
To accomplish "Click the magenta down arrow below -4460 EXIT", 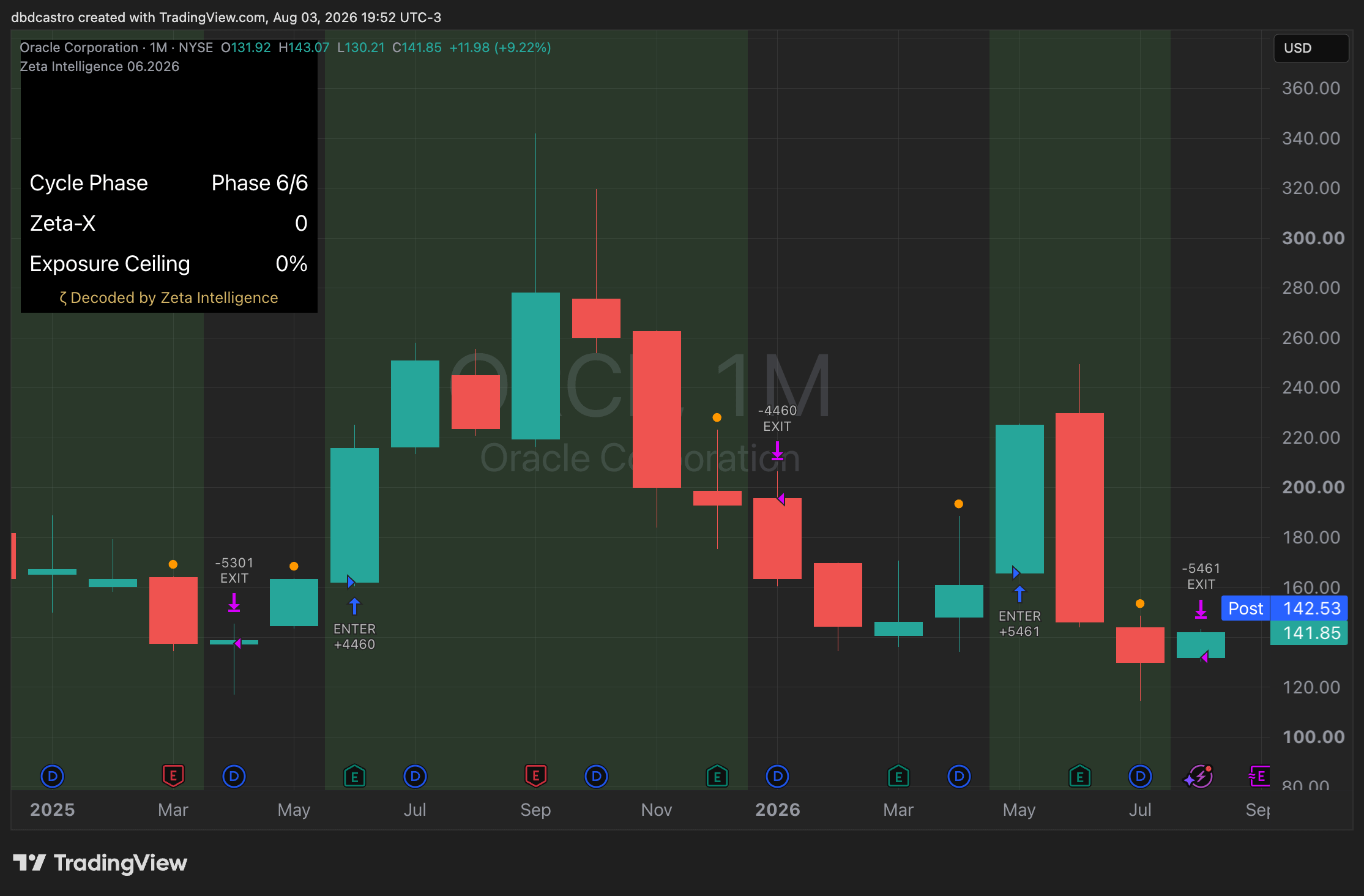I will pos(777,451).
